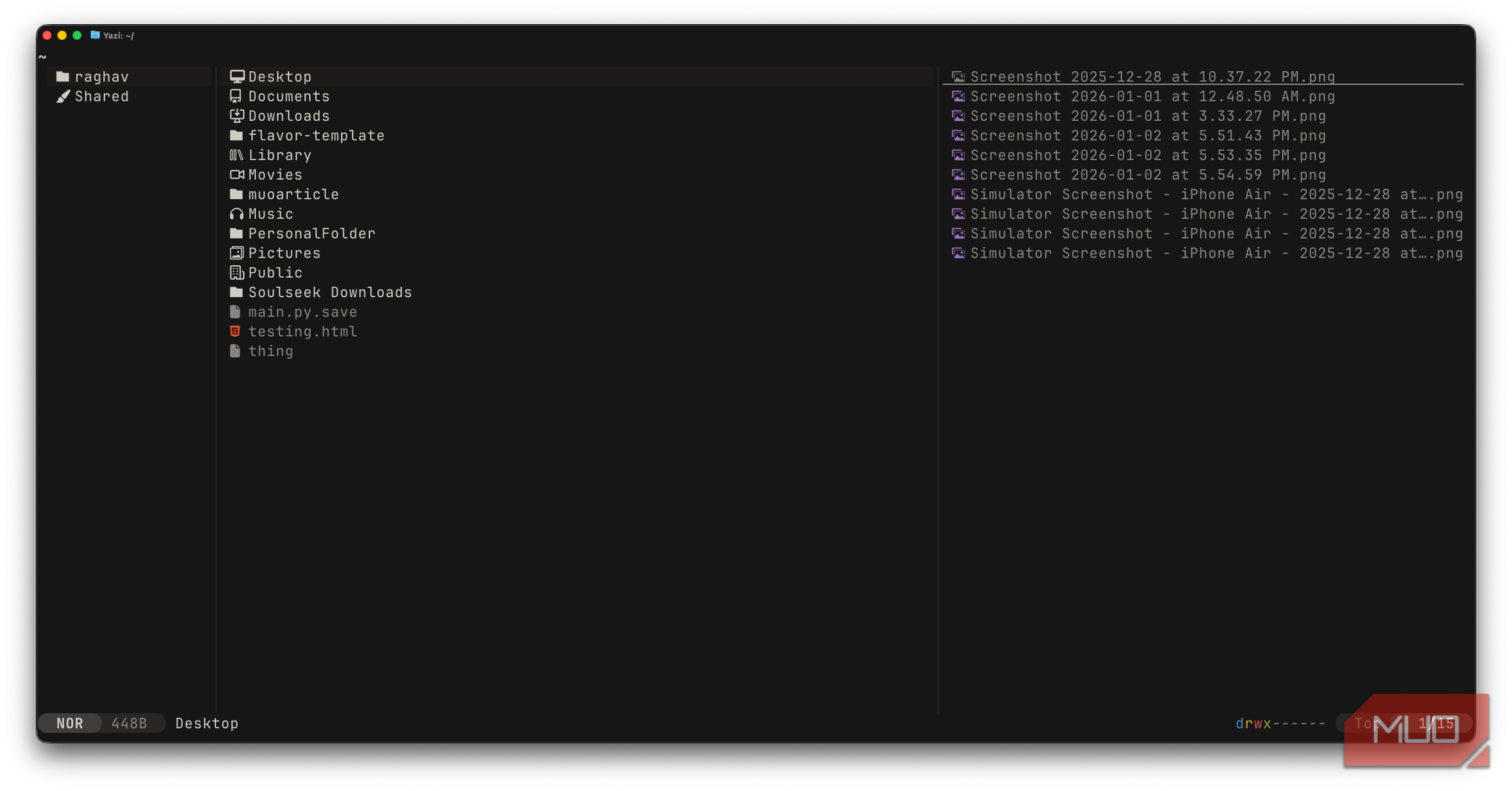Open the Public folder entry
The image size is (1512, 791).
(x=276, y=273)
